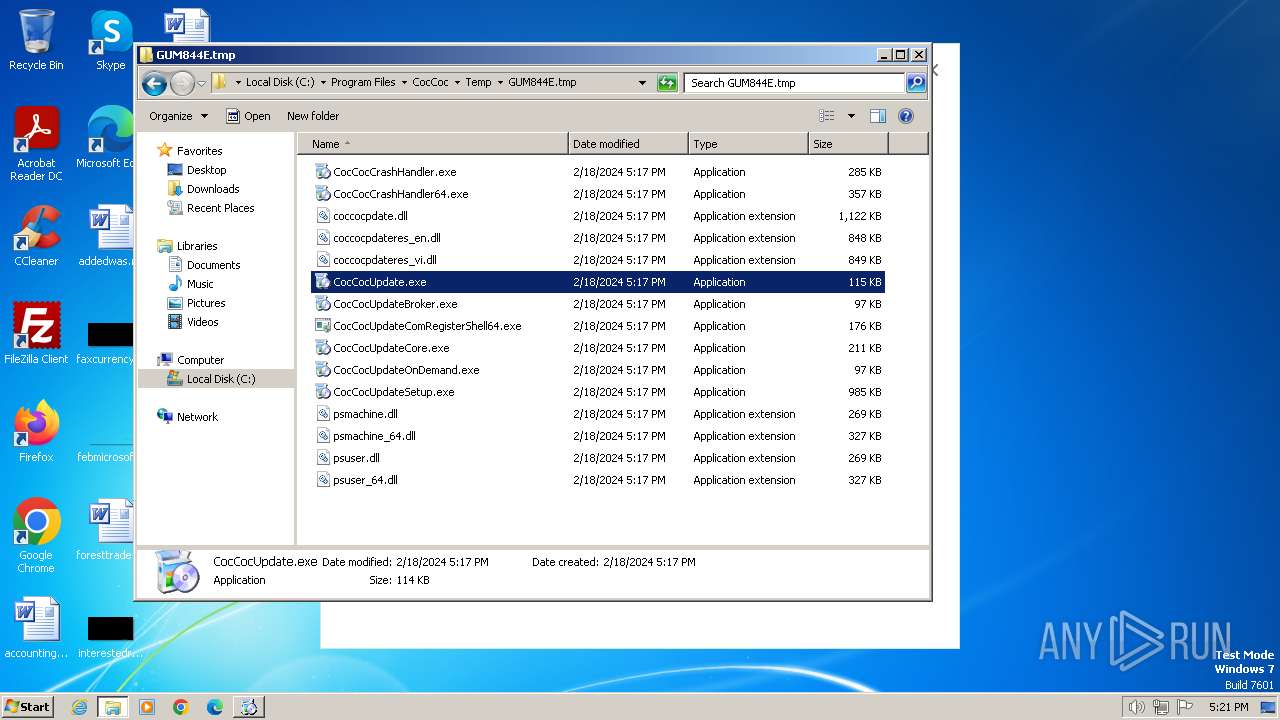
Task: Open the Organize menu
Action: tap(178, 116)
